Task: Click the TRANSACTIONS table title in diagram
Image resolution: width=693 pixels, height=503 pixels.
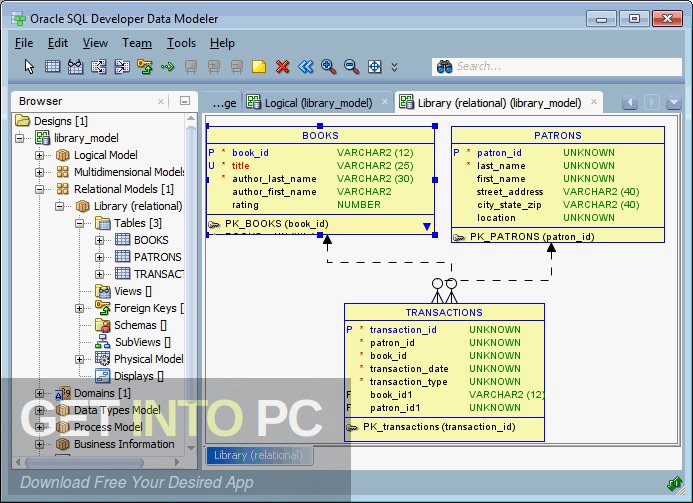Action: tap(444, 312)
